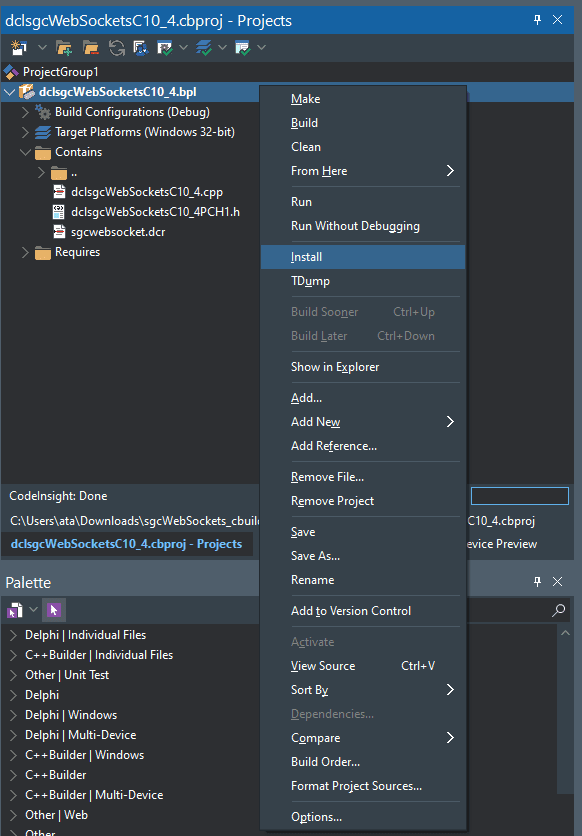Expand the Requires folder
582x836 pixels.
coord(25,252)
